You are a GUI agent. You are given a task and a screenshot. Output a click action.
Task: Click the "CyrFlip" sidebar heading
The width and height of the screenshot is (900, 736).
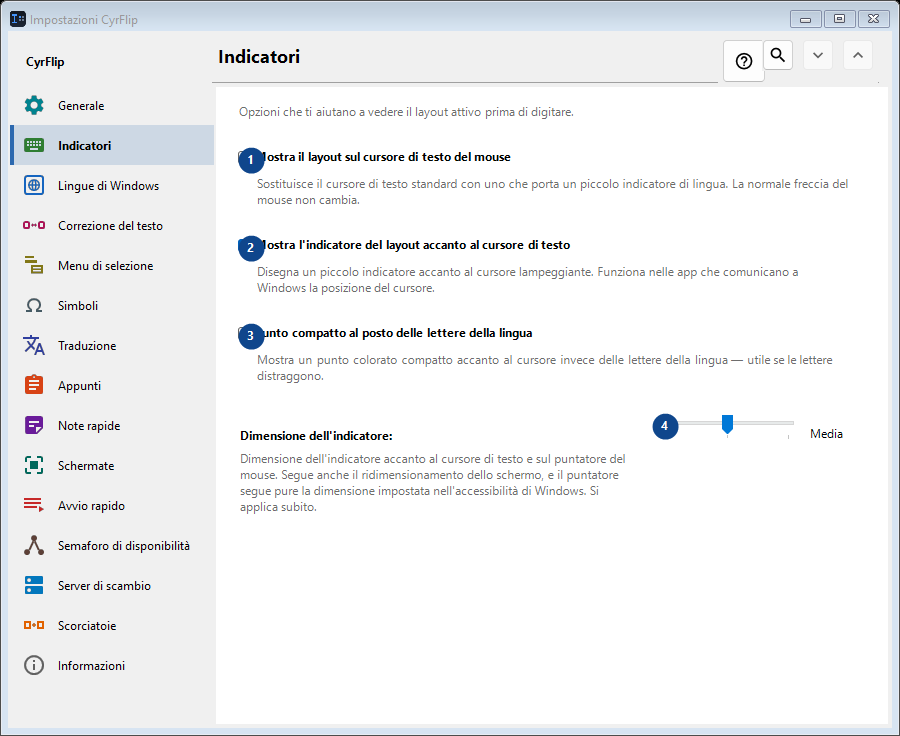[x=45, y=62]
